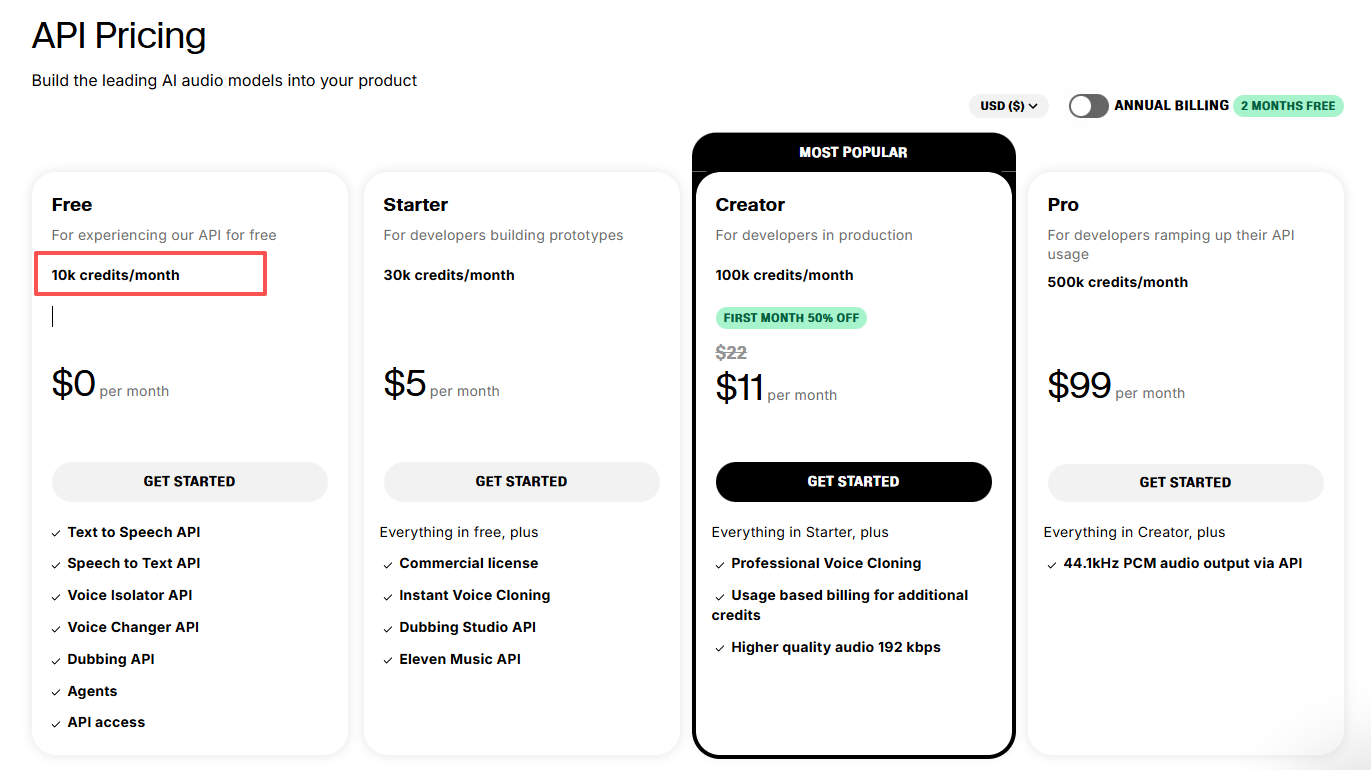1371x770 pixels.
Task: Click the 2 Months Free badge
Action: tap(1287, 106)
